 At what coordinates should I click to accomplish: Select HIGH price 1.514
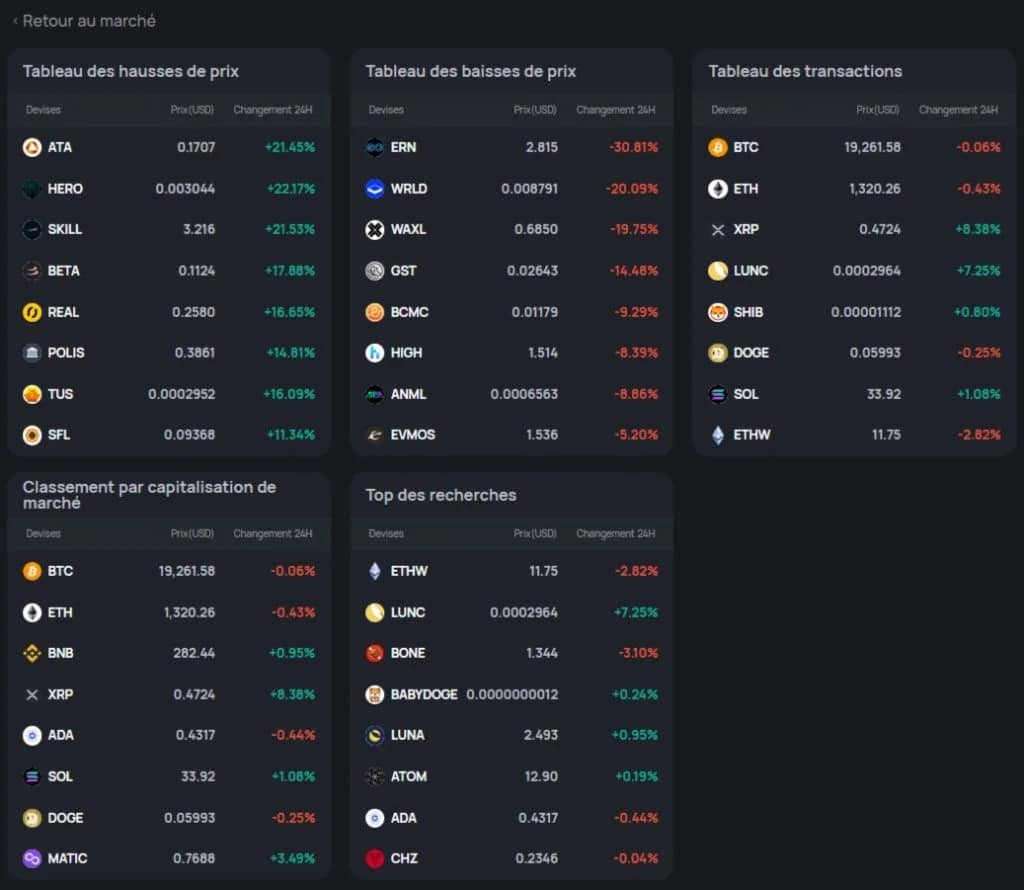click(543, 353)
